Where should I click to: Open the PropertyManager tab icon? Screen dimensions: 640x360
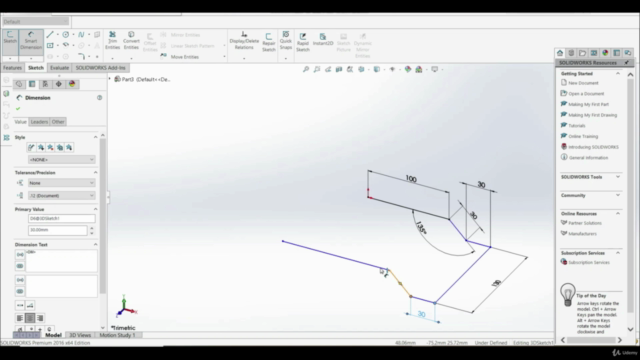[x=32, y=84]
